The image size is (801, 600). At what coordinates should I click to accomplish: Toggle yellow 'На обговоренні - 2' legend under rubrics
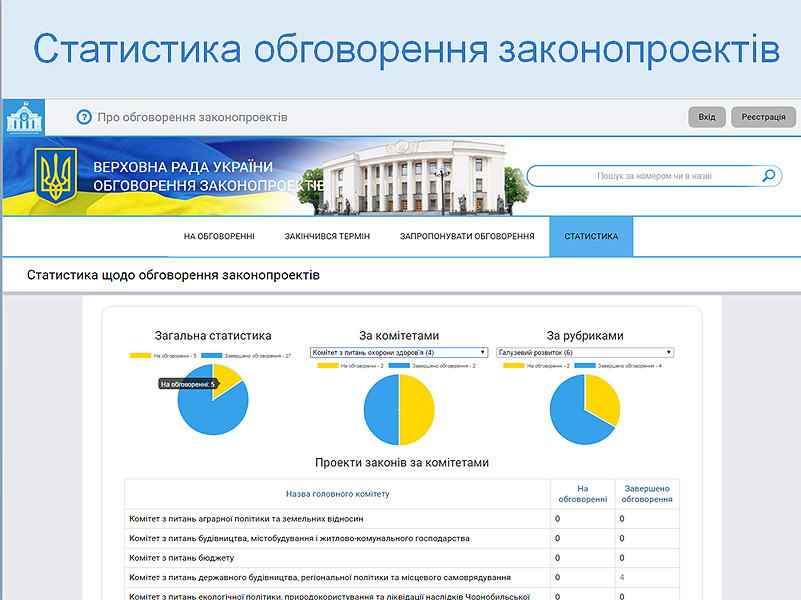click(x=536, y=366)
